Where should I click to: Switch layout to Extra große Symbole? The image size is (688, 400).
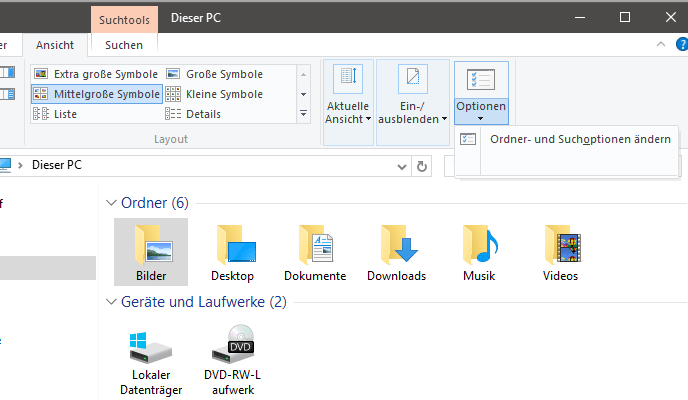point(95,74)
